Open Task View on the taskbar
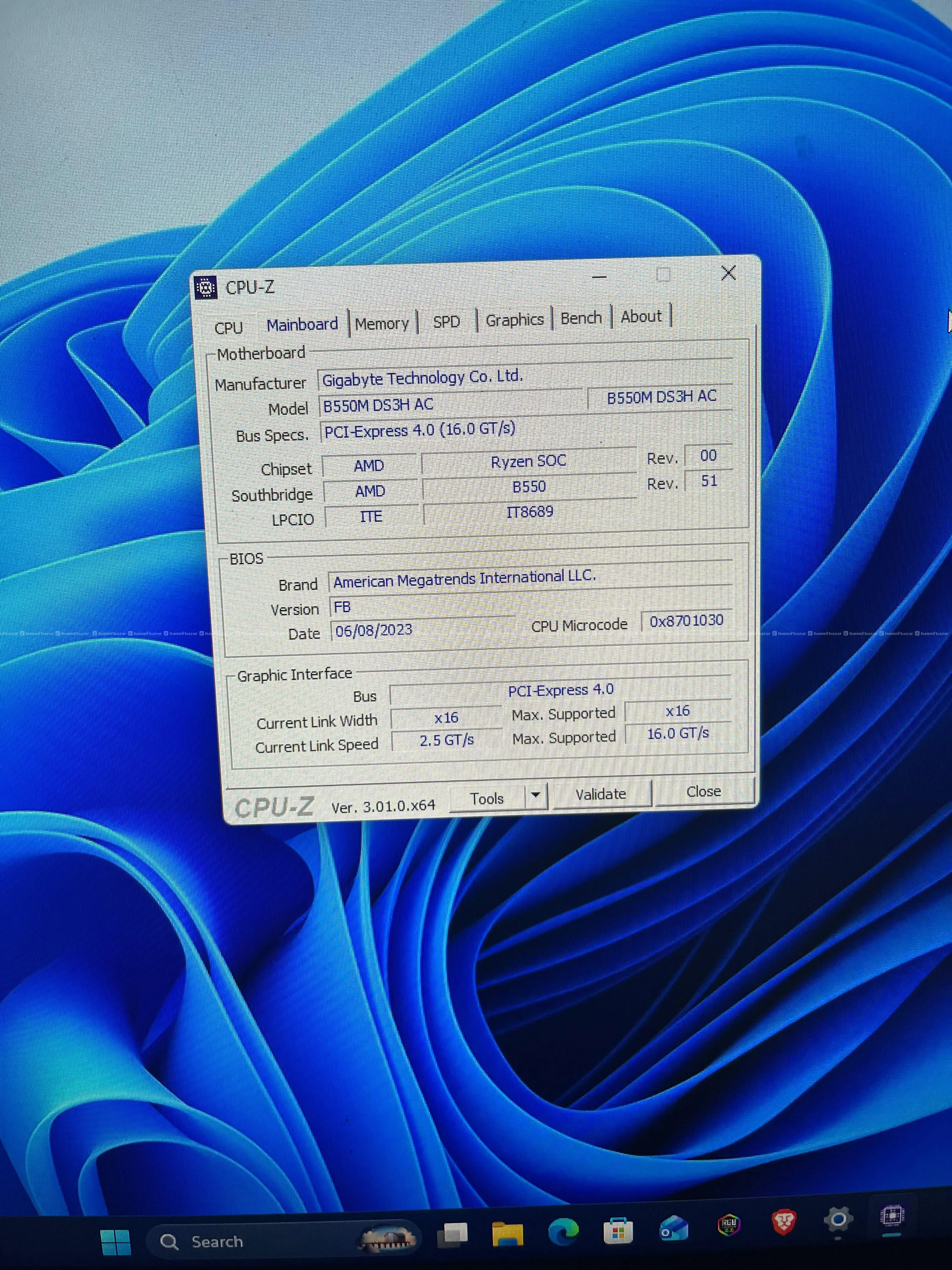This screenshot has width=952, height=1270. pyautogui.click(x=453, y=1234)
